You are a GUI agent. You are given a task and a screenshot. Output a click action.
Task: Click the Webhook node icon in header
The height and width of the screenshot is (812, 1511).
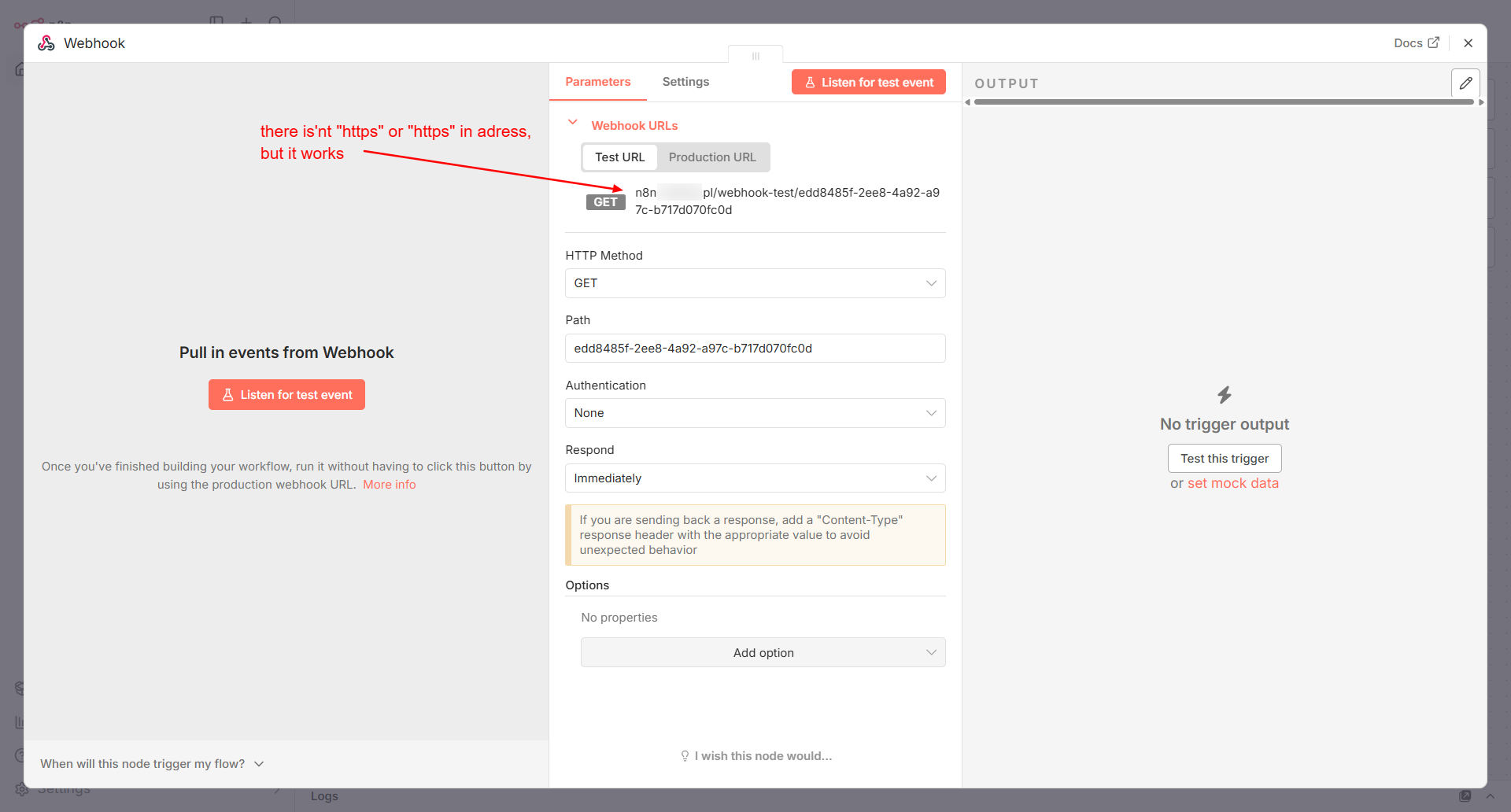point(46,43)
